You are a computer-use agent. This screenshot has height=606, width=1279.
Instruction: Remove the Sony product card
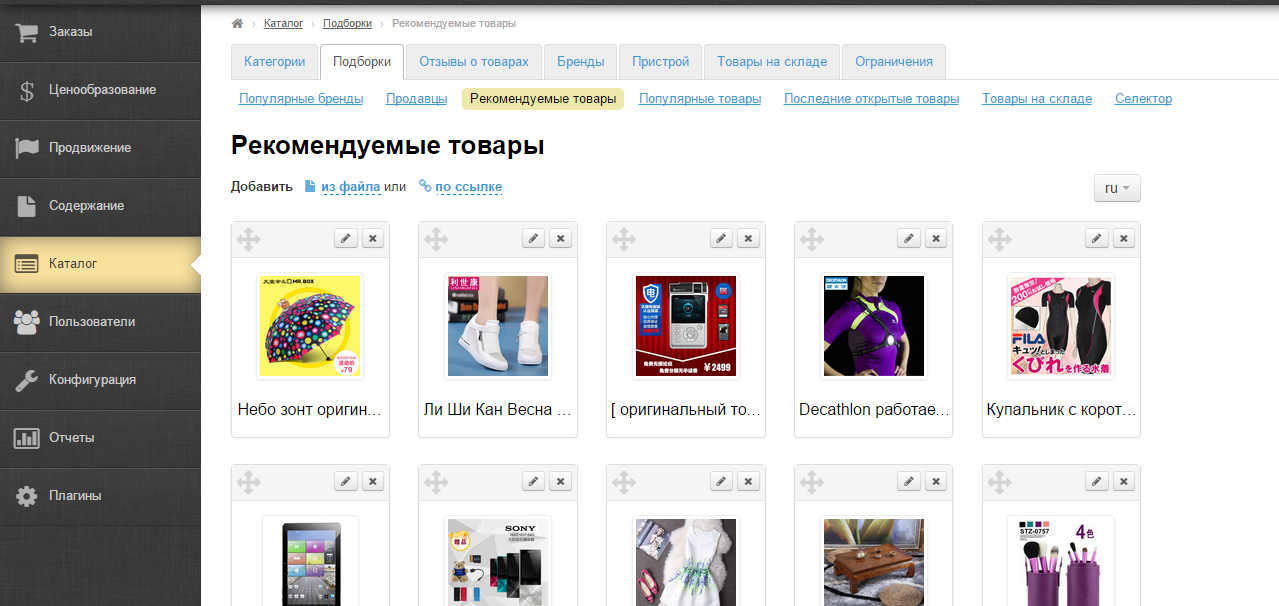pyautogui.click(x=561, y=481)
